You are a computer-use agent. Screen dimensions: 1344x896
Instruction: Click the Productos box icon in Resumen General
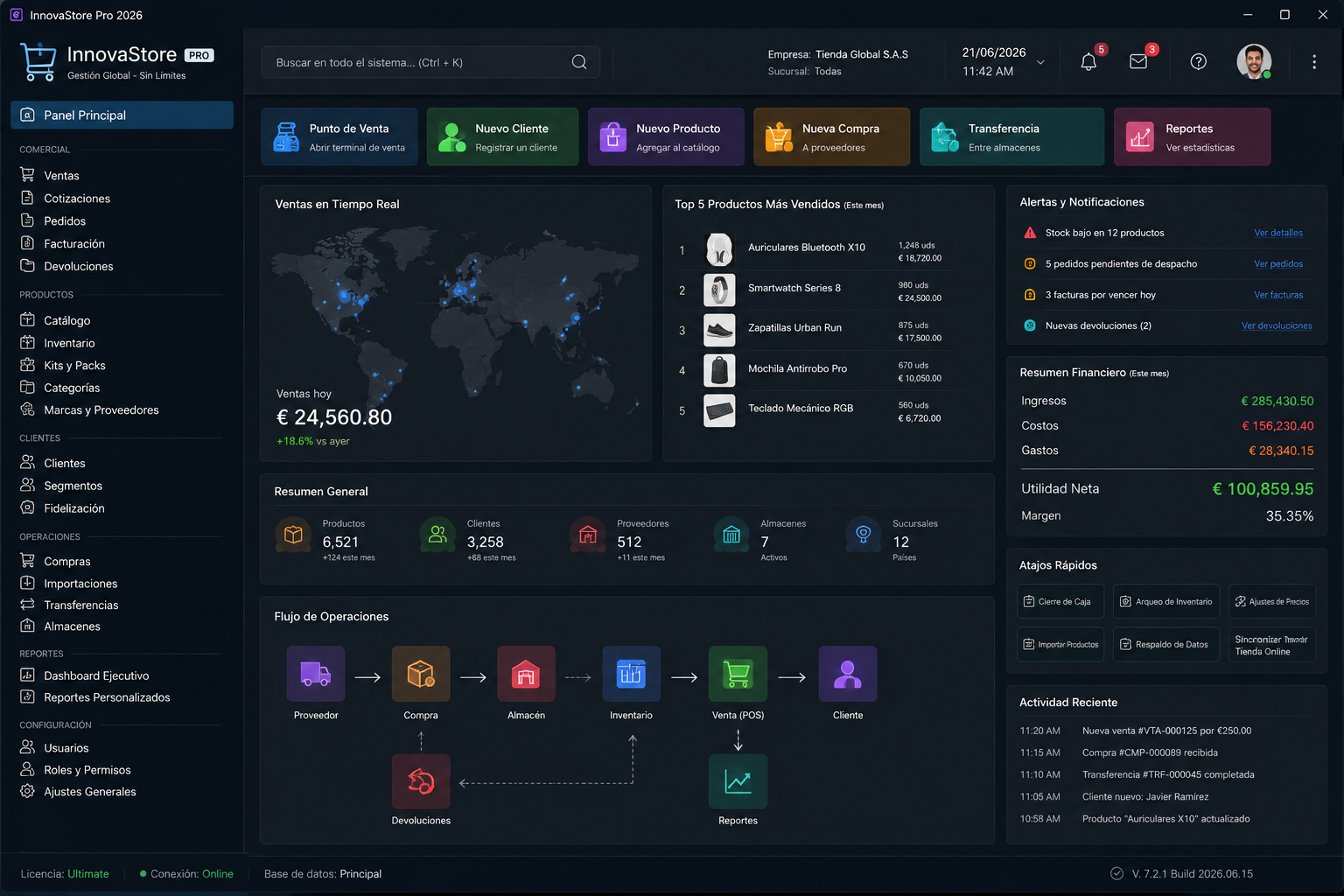point(293,535)
